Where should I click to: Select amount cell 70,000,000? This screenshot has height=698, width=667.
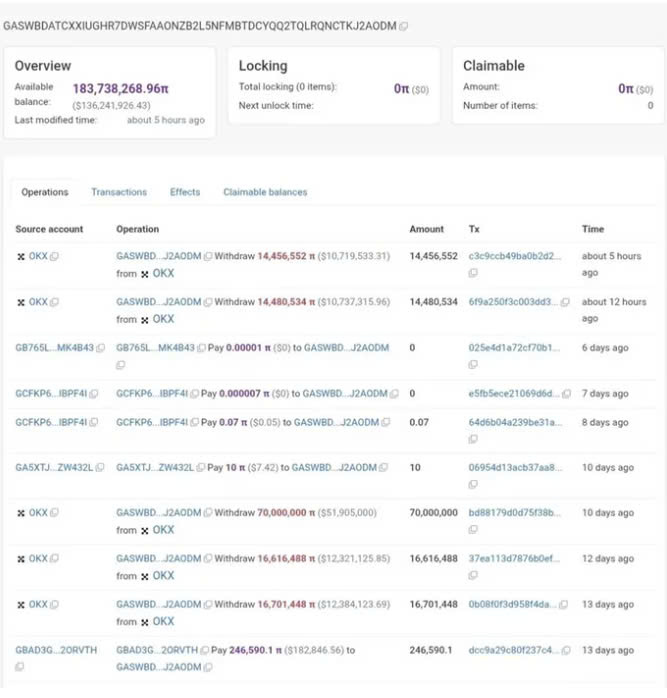434,513
